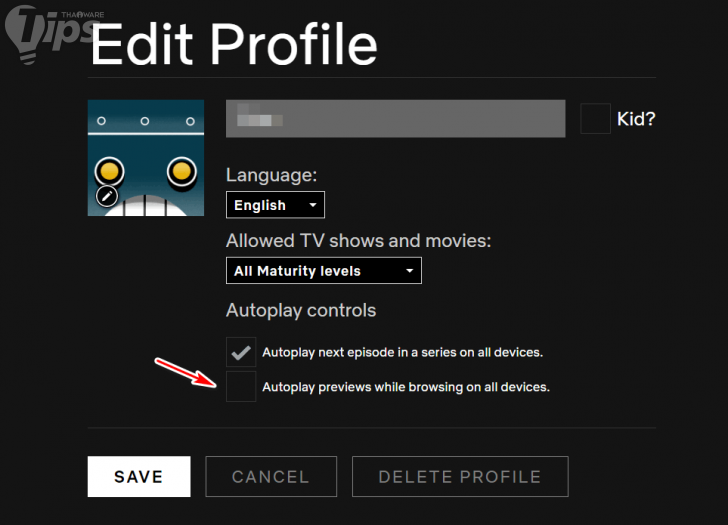
Task: Click the profile name input field
Action: 396,118
